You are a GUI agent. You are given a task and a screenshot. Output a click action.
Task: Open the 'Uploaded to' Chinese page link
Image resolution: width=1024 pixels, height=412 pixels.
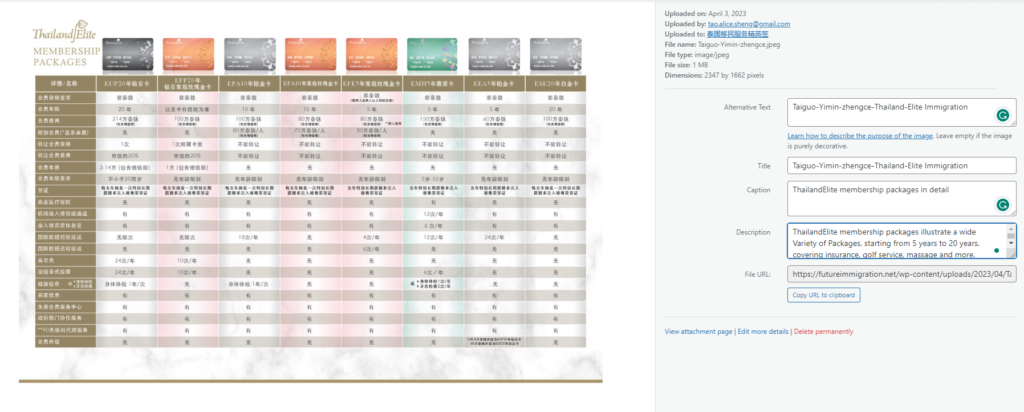coord(737,34)
